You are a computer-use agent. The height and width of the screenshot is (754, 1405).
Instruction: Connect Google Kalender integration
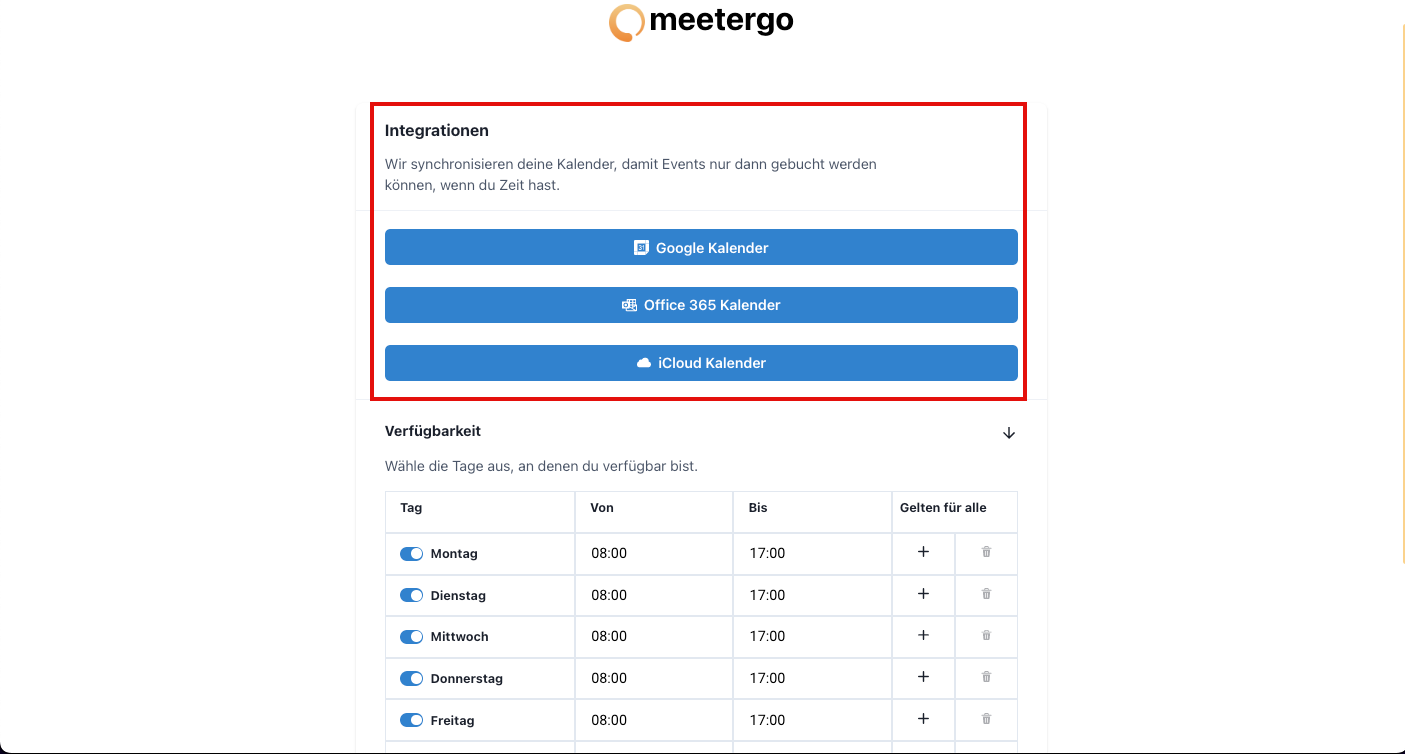[x=701, y=247]
